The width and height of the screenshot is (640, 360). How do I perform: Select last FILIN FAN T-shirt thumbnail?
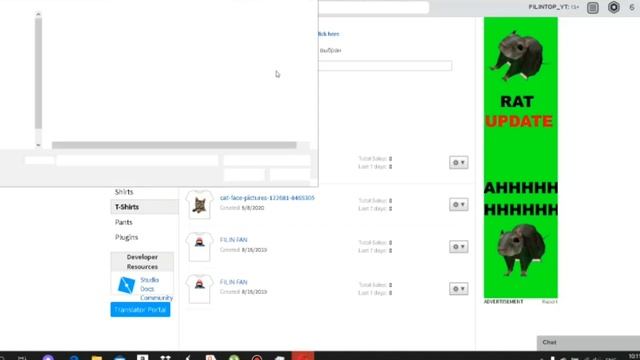(x=199, y=289)
